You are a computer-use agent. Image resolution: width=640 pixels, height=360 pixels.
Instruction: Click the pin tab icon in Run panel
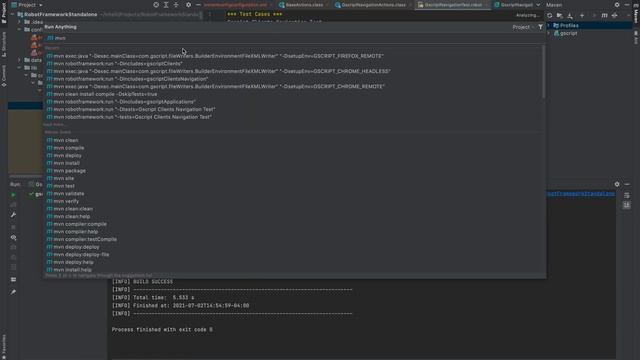(x=13, y=292)
